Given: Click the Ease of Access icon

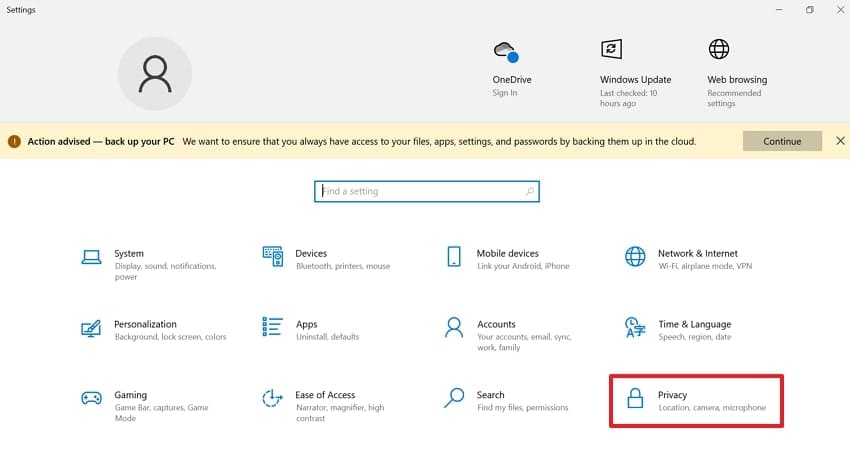Looking at the screenshot, I should click(272, 398).
